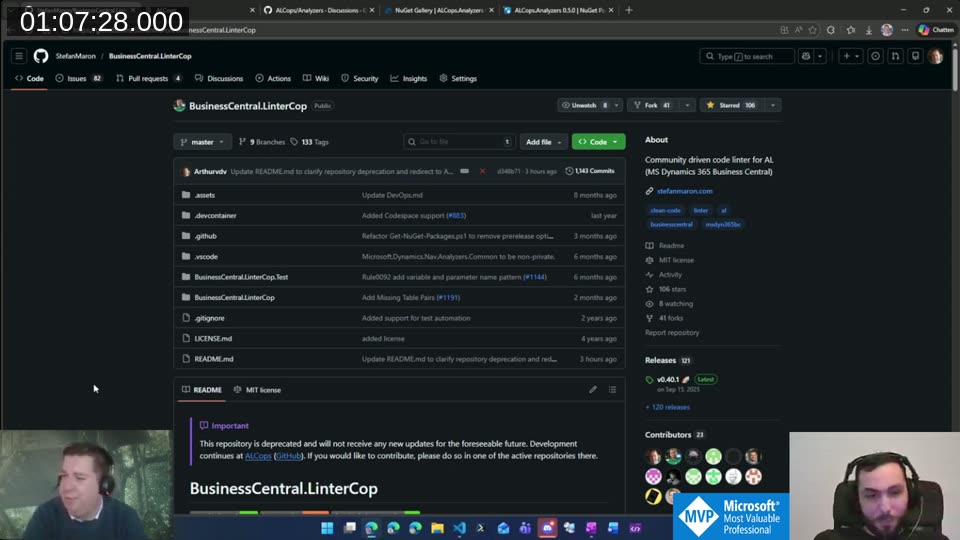960x540 pixels.
Task: Open the GitHub user avatar menu
Action: [x=936, y=56]
